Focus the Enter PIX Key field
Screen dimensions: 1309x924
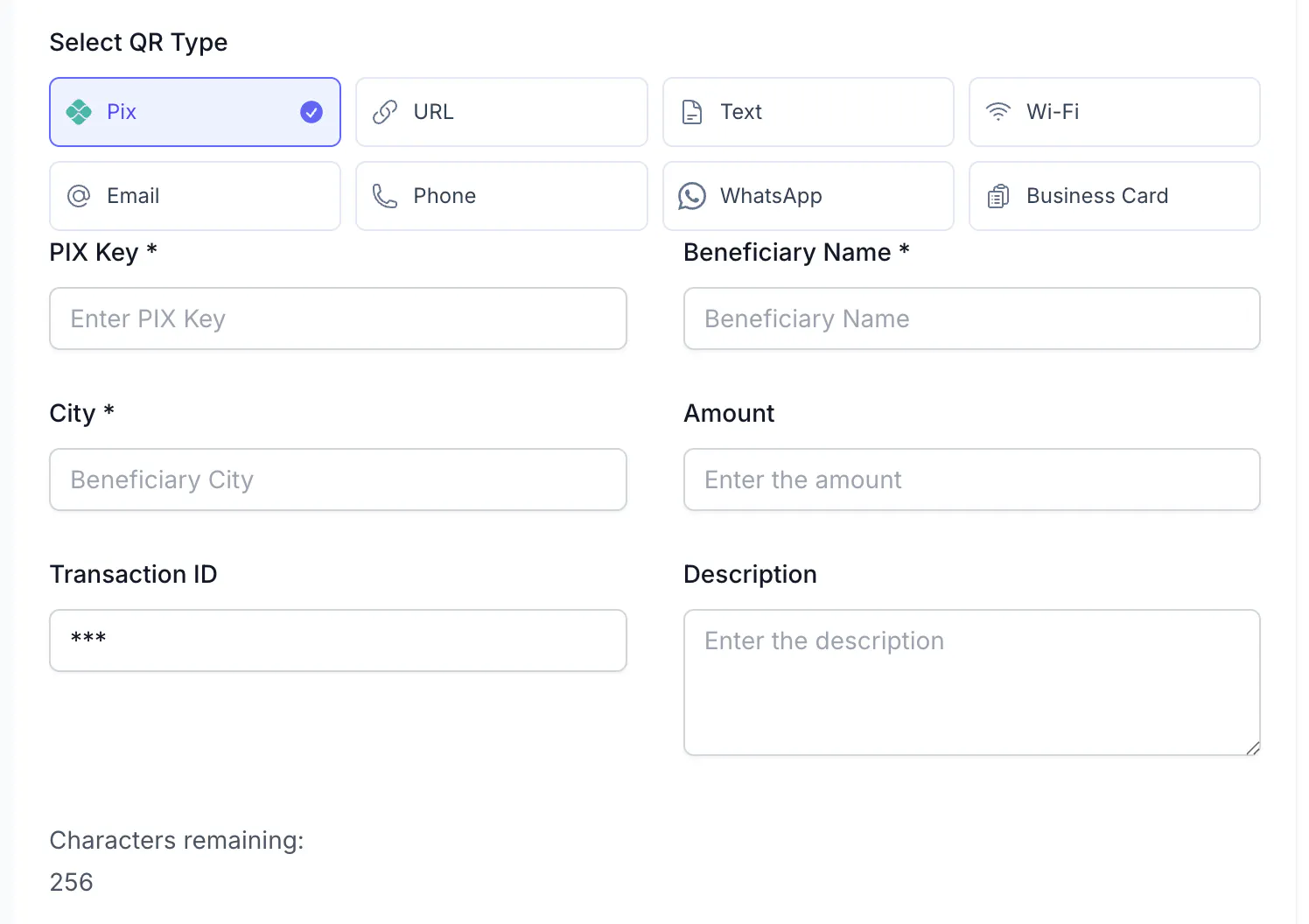(x=339, y=318)
